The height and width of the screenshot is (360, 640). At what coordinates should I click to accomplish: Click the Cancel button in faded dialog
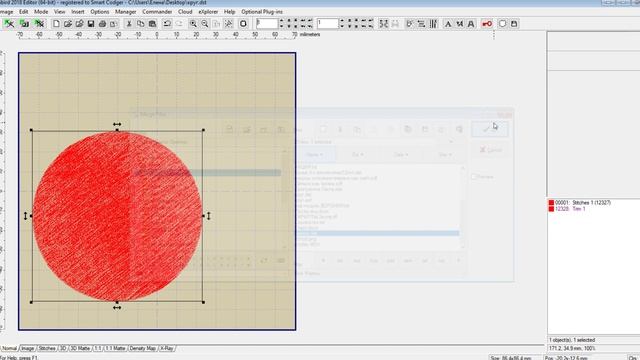(490, 150)
